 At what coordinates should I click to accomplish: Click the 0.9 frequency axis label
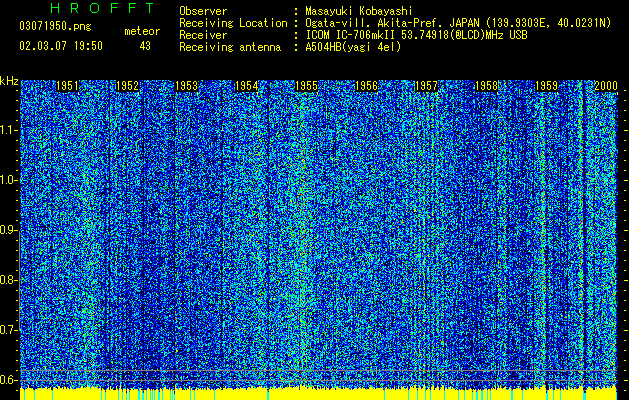pos(9,230)
